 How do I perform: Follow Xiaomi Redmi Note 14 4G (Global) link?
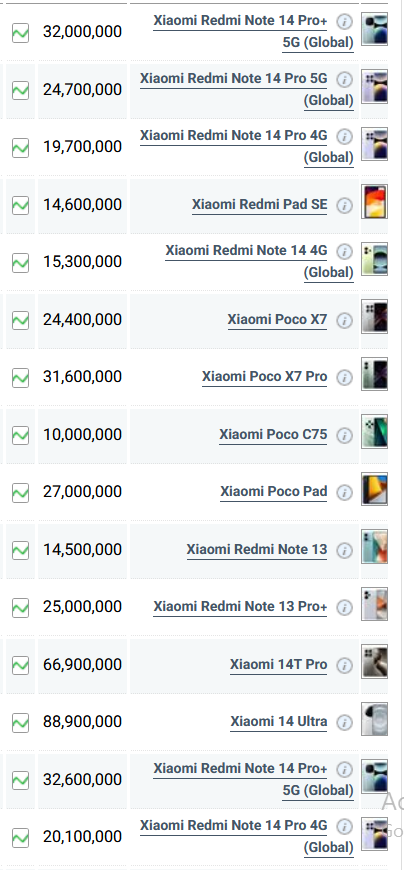(259, 261)
